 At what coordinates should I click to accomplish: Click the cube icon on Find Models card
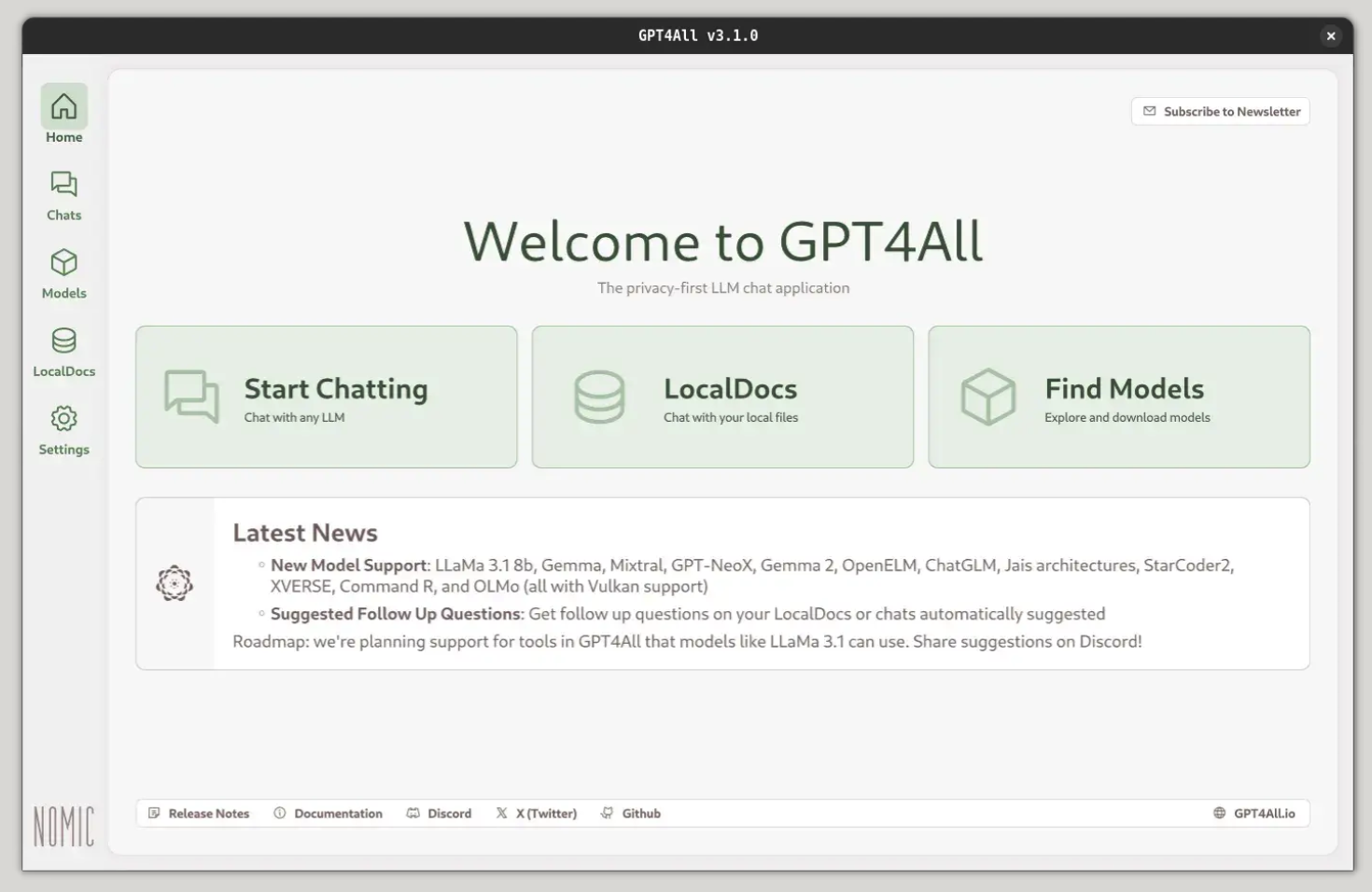click(x=988, y=397)
